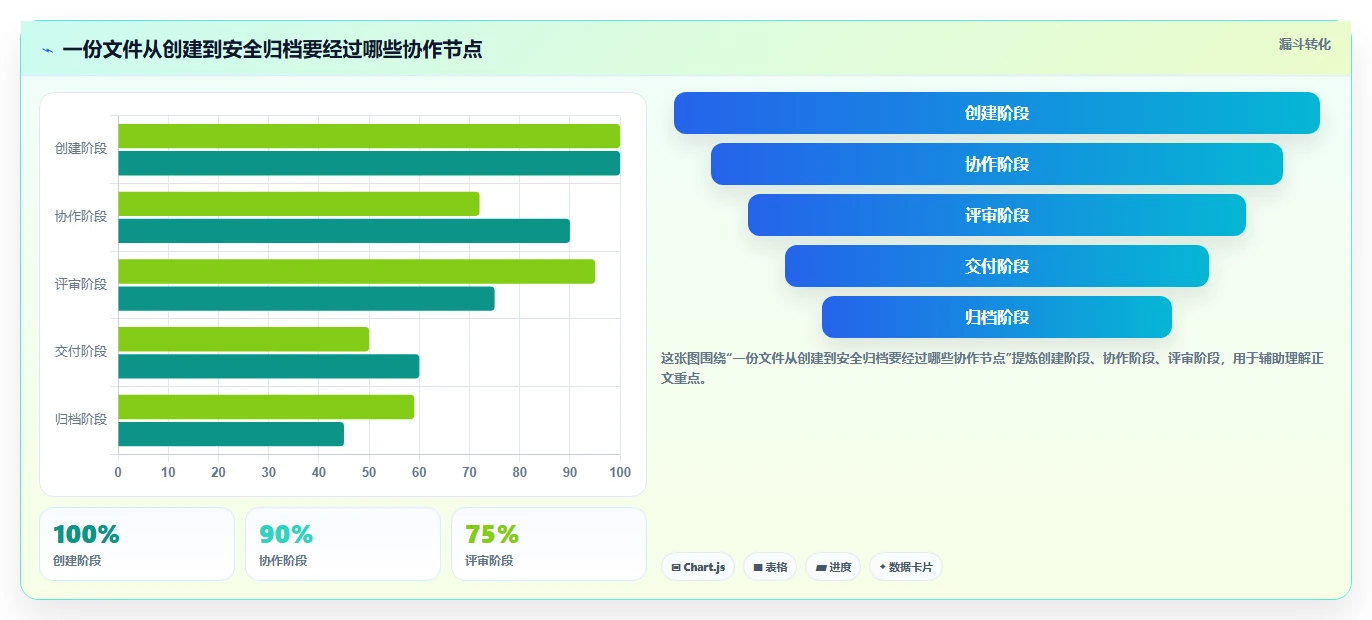Click the 进度 tag chip

(x=833, y=567)
